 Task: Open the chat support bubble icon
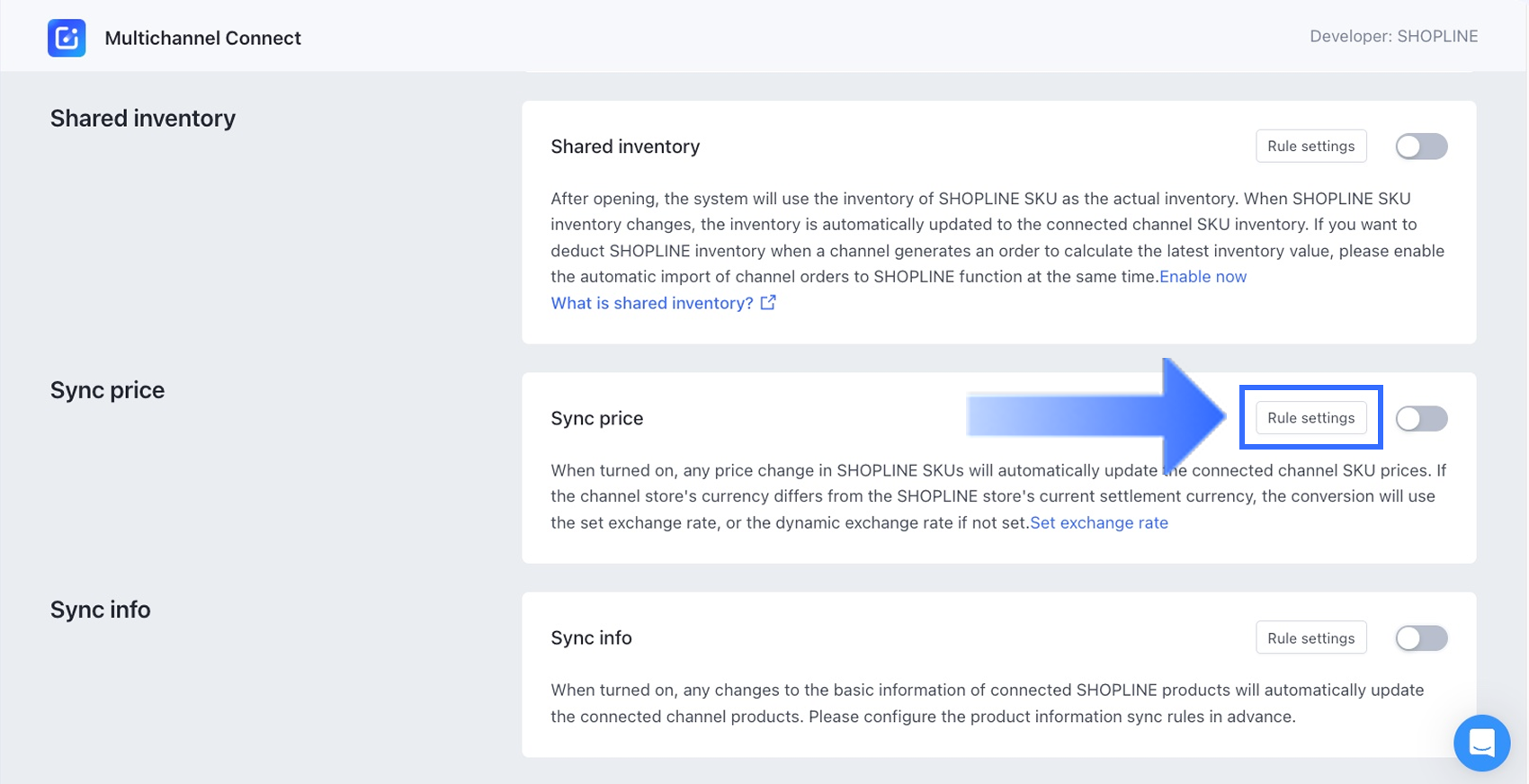(x=1481, y=743)
